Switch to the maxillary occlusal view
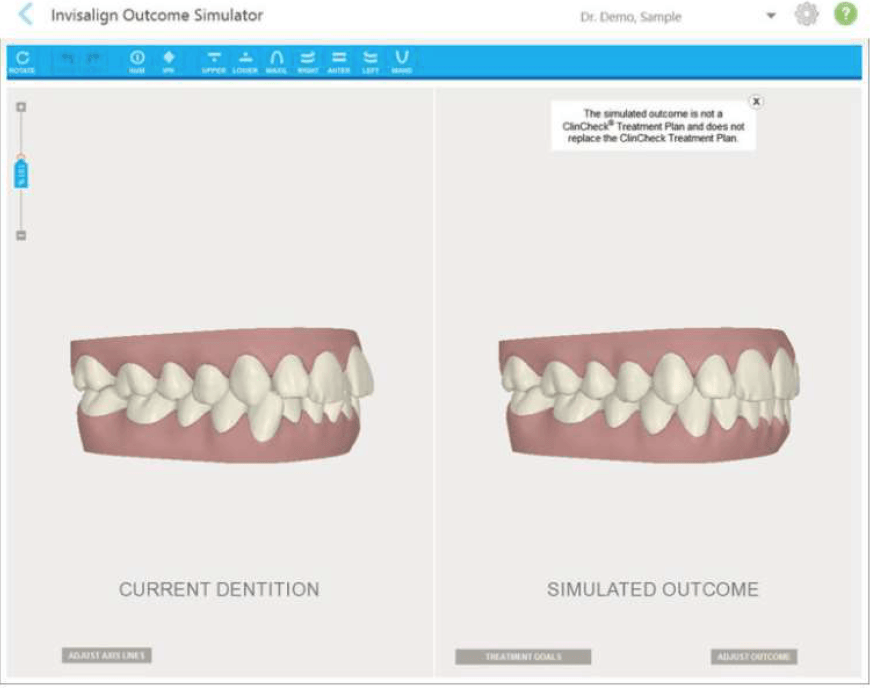Screen dimensions: 880x700 click(x=276, y=62)
